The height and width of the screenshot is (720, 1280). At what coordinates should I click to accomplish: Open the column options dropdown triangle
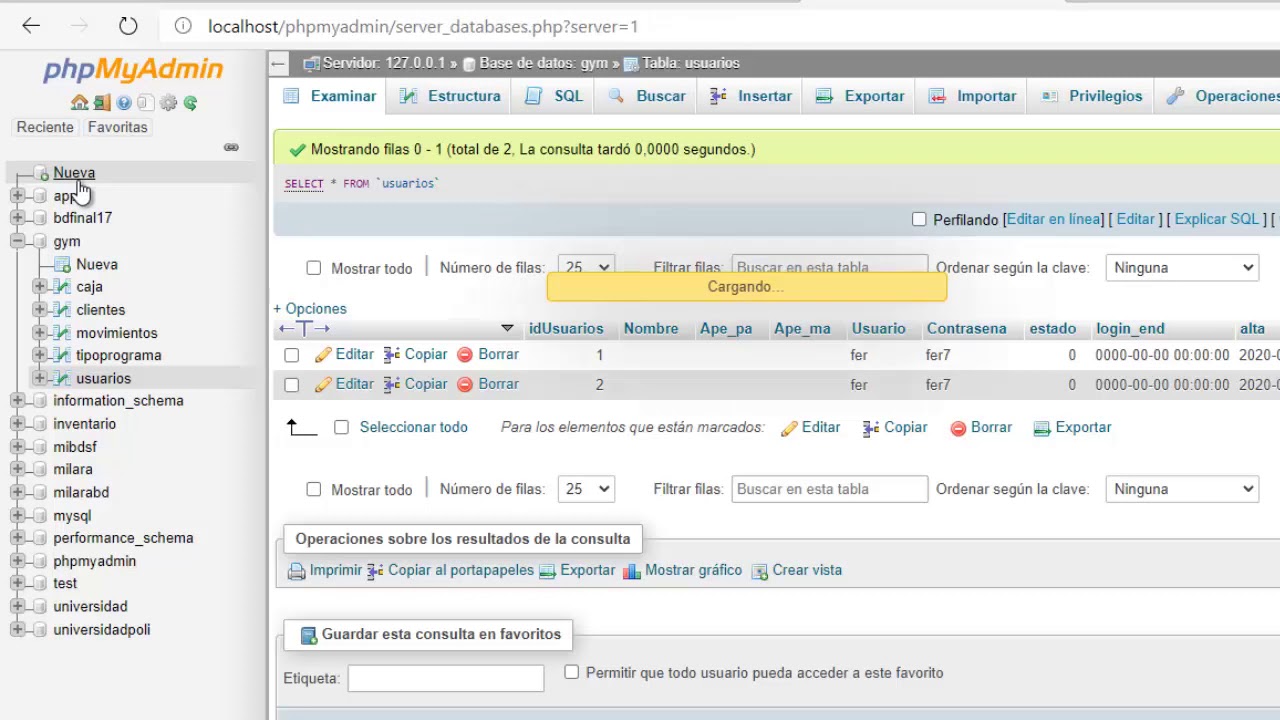(x=507, y=328)
